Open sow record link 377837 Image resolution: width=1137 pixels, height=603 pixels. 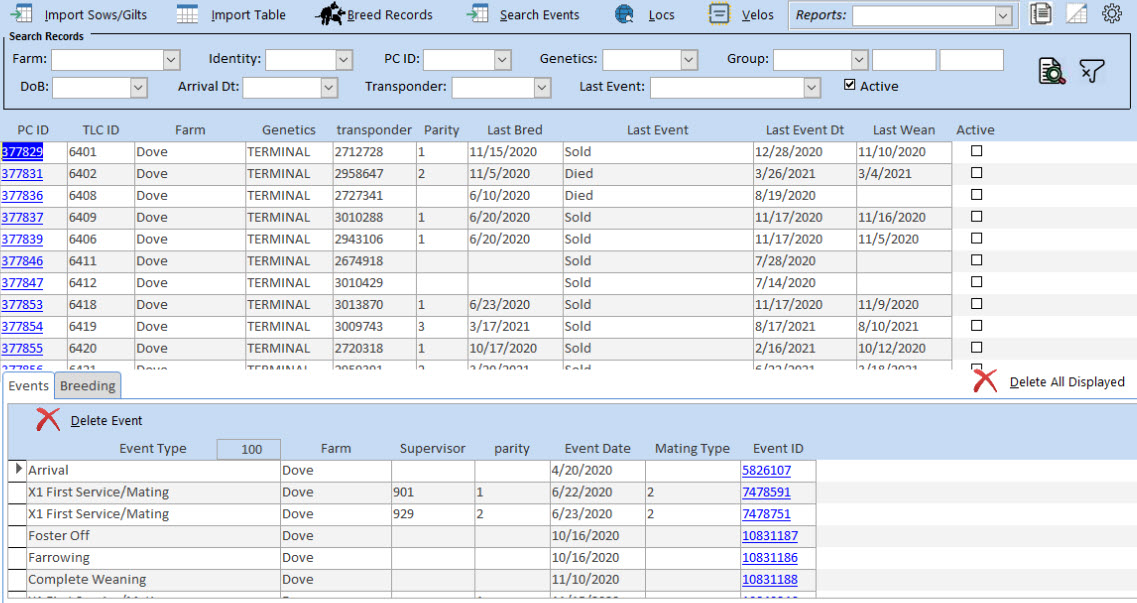click(x=22, y=217)
